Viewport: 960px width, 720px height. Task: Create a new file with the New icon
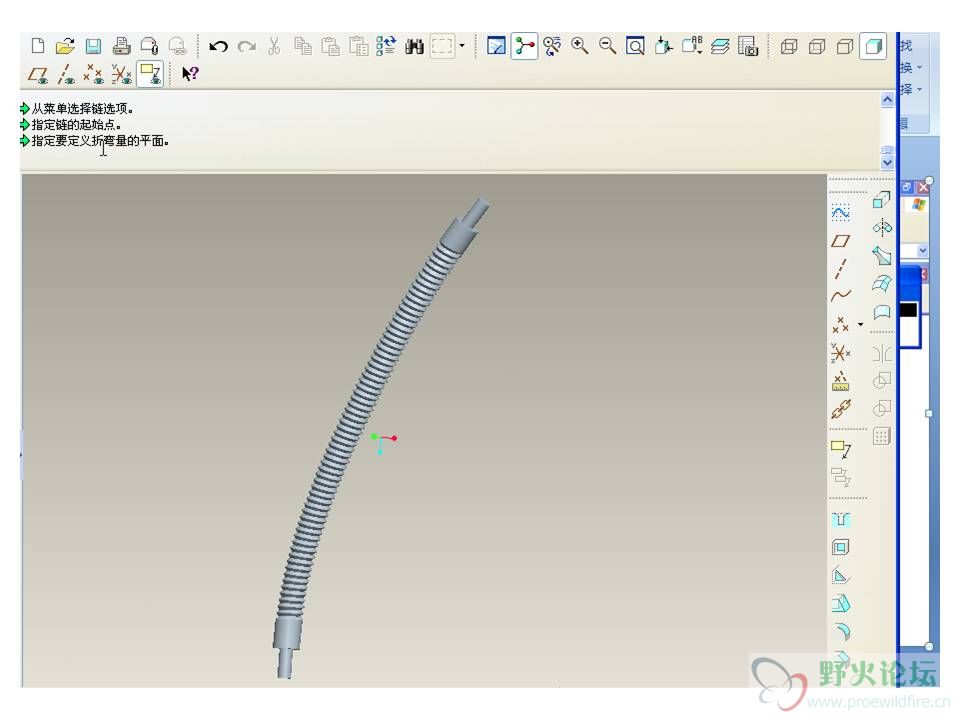coord(38,46)
